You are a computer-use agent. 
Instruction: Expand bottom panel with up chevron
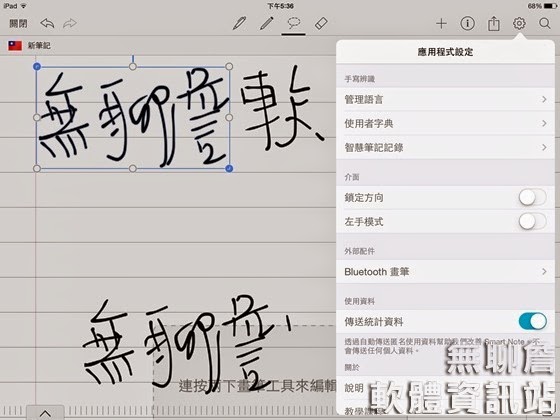tap(45, 414)
